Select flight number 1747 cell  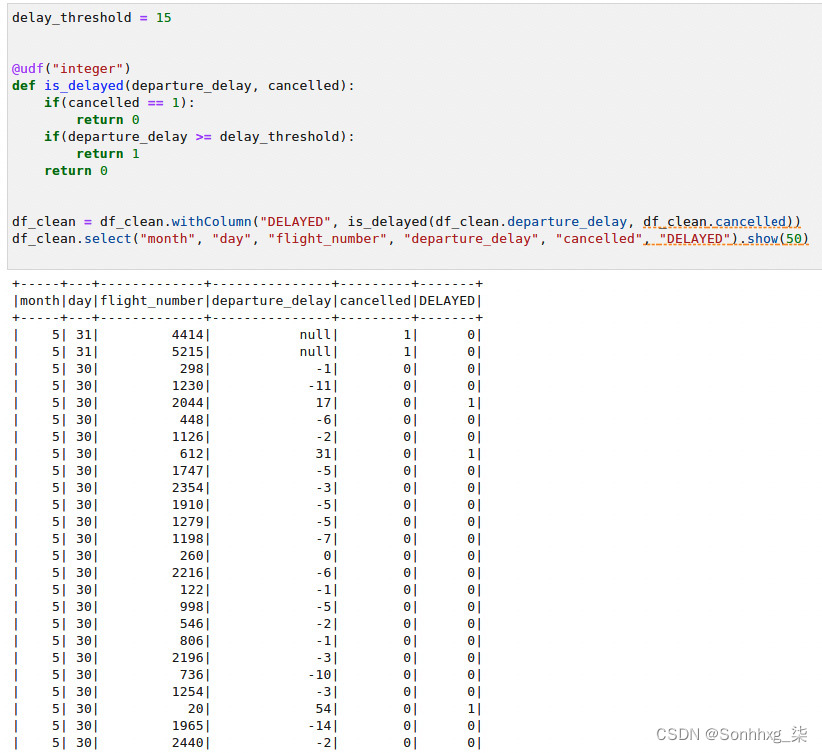pyautogui.click(x=188, y=471)
